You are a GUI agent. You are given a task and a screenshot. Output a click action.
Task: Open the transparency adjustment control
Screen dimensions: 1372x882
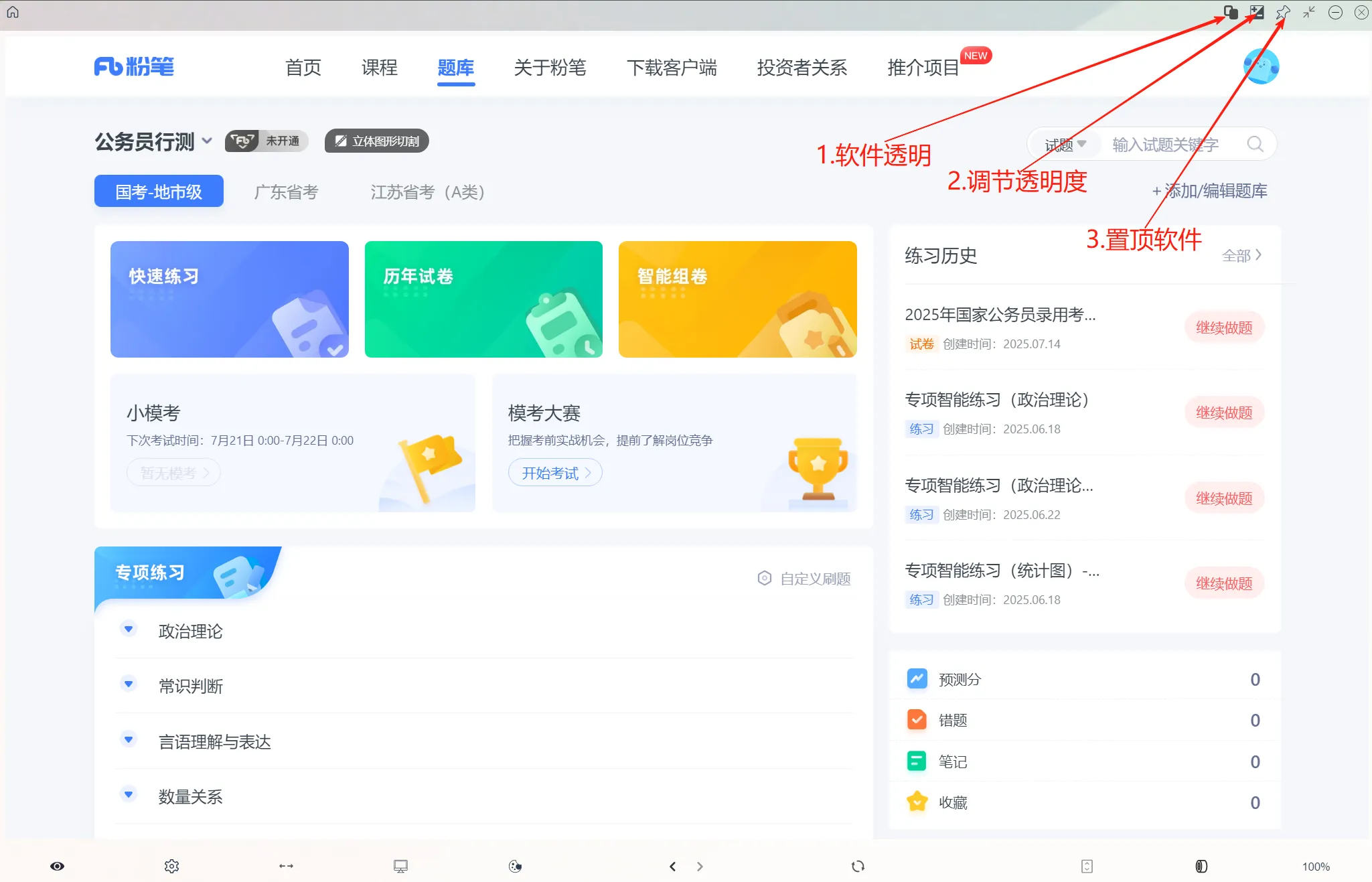pyautogui.click(x=1256, y=12)
